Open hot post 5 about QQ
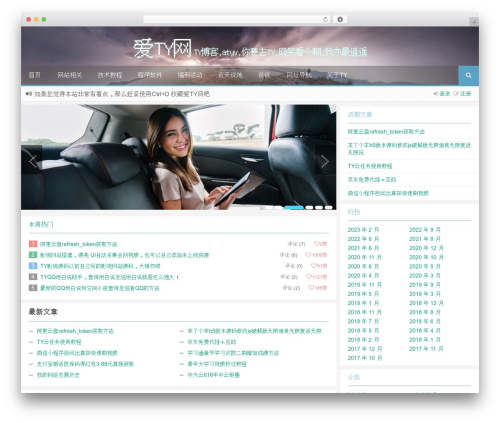Image resolution: width=500 pixels, height=423 pixels. 100,288
